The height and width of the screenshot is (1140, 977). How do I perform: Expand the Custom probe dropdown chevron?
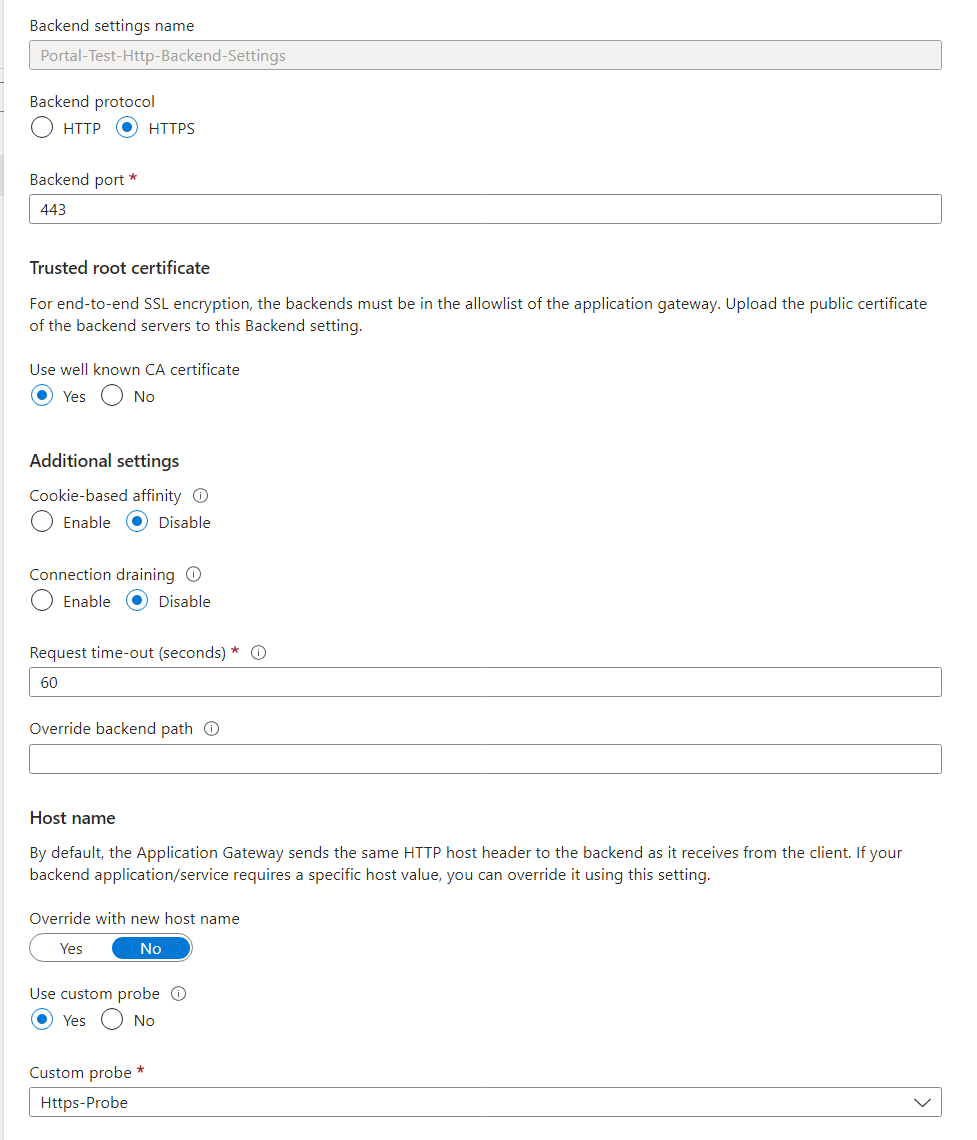pos(922,1103)
